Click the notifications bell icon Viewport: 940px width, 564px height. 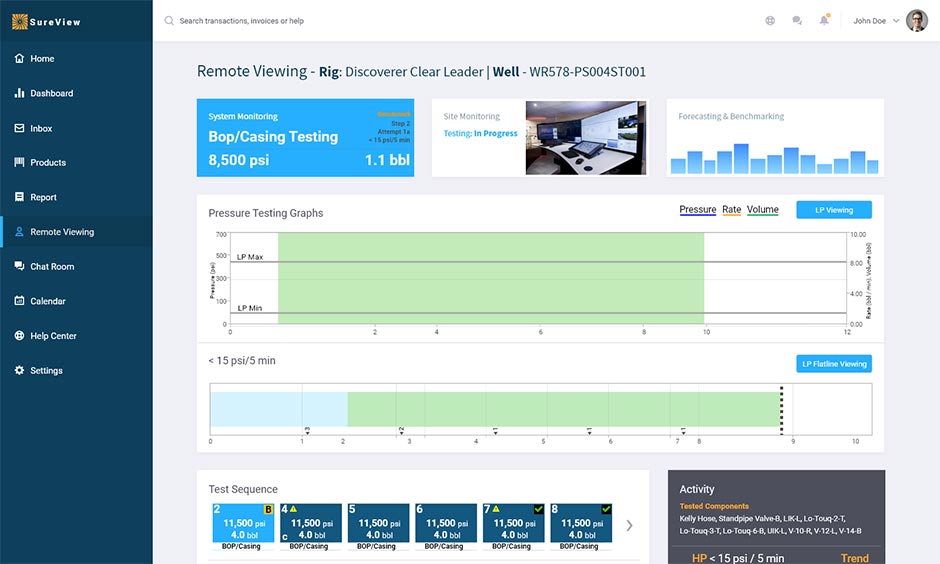click(824, 20)
